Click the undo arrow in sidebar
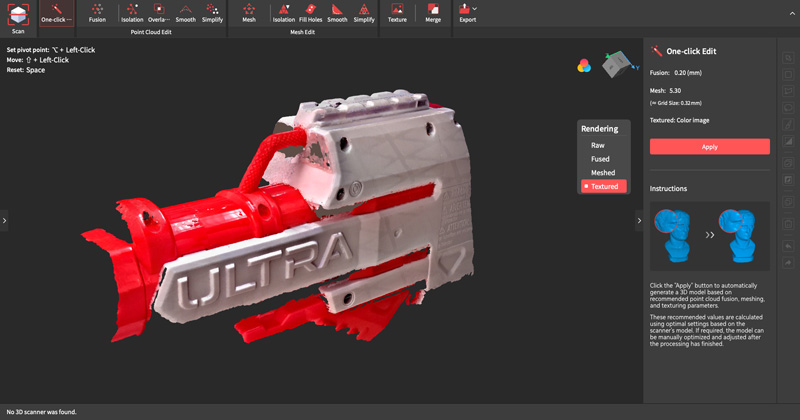 (788, 246)
